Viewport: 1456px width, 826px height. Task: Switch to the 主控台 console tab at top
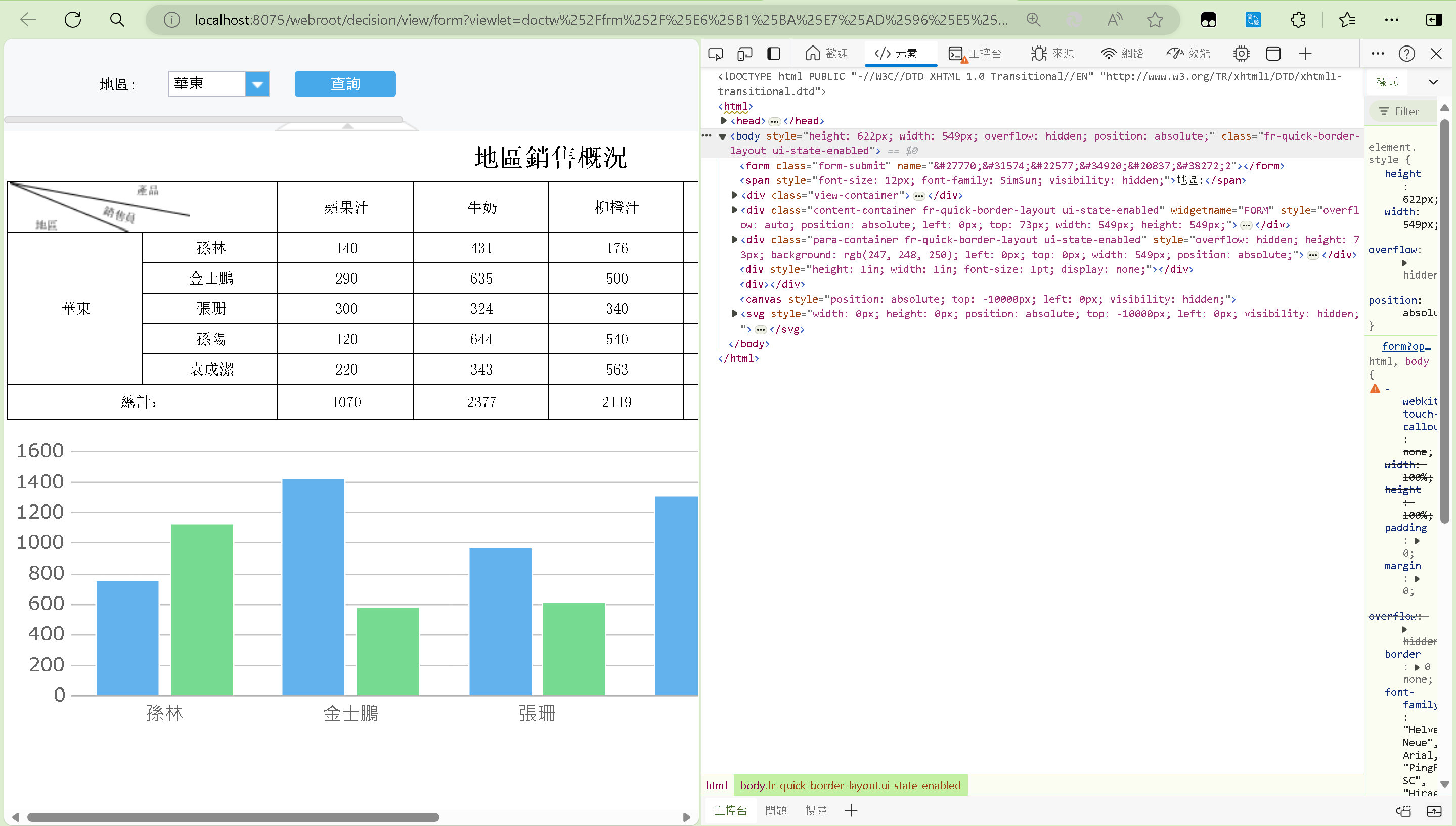click(x=975, y=53)
